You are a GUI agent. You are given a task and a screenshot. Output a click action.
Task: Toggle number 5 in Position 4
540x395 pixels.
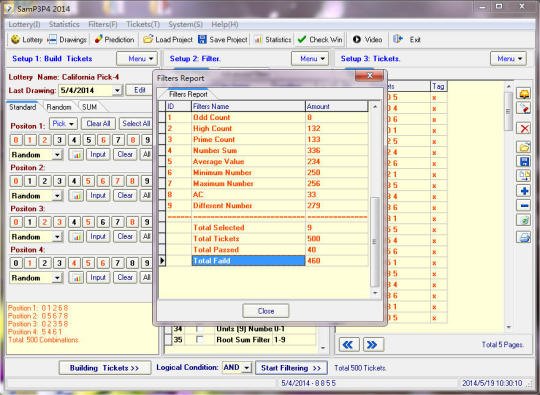pyautogui.click(x=88, y=263)
